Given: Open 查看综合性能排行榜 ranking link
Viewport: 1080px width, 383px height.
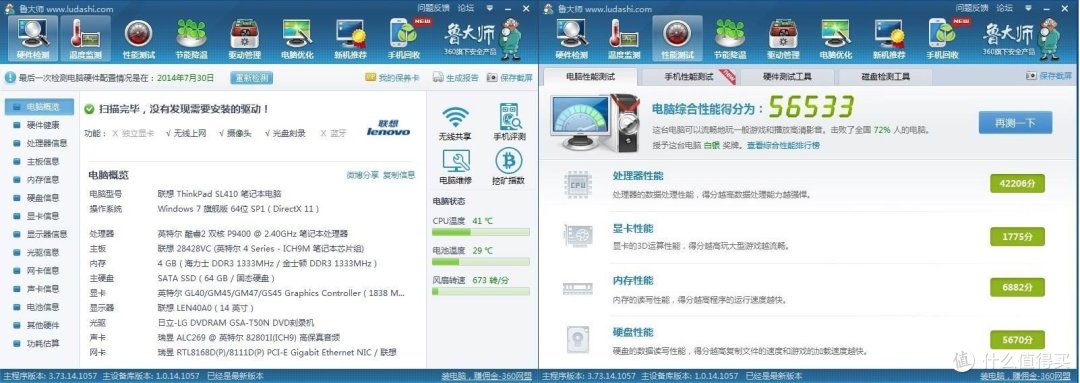Looking at the screenshot, I should pyautogui.click(x=783, y=145).
